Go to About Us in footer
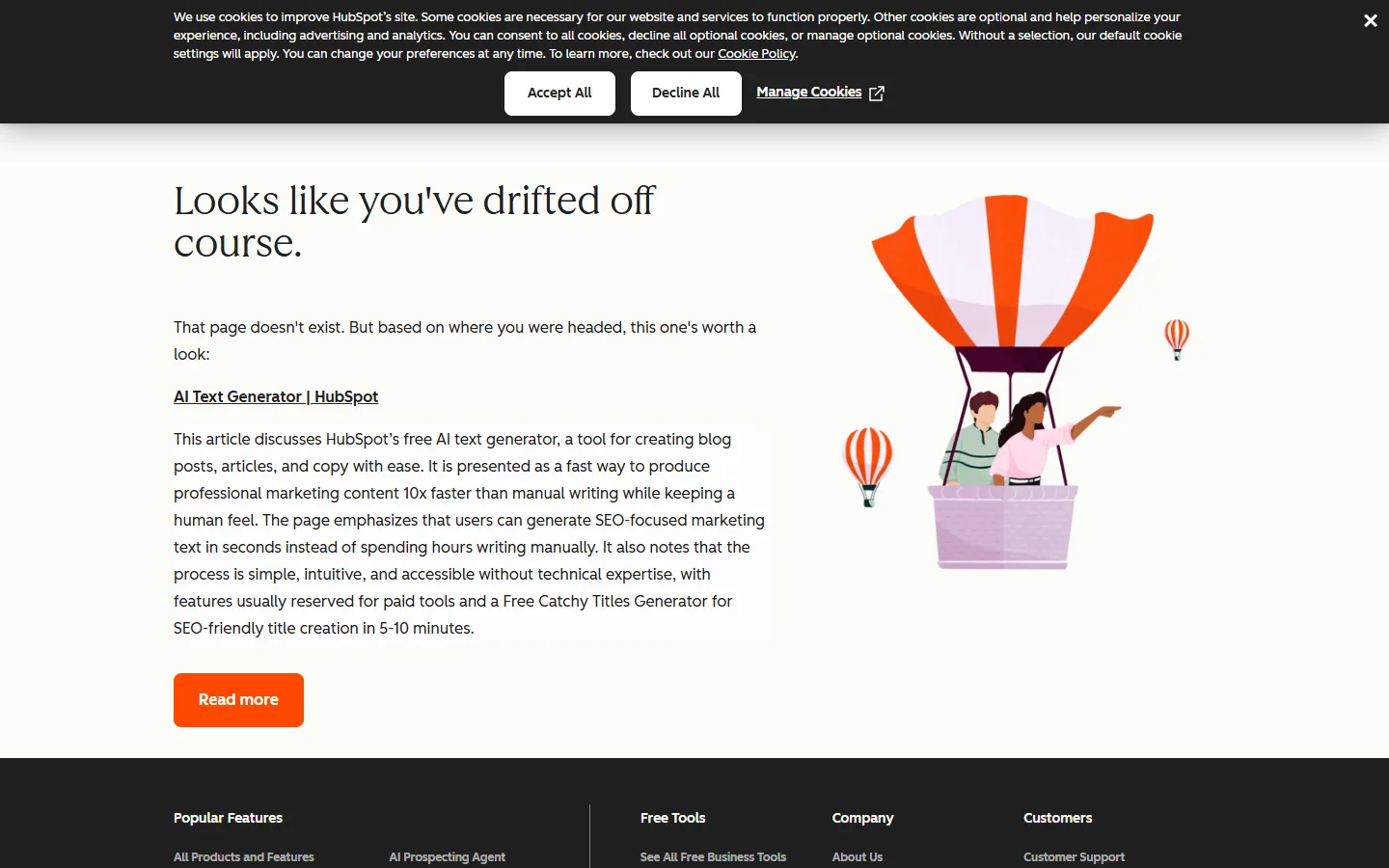Screen dimensions: 1389x868 pyautogui.click(x=858, y=856)
